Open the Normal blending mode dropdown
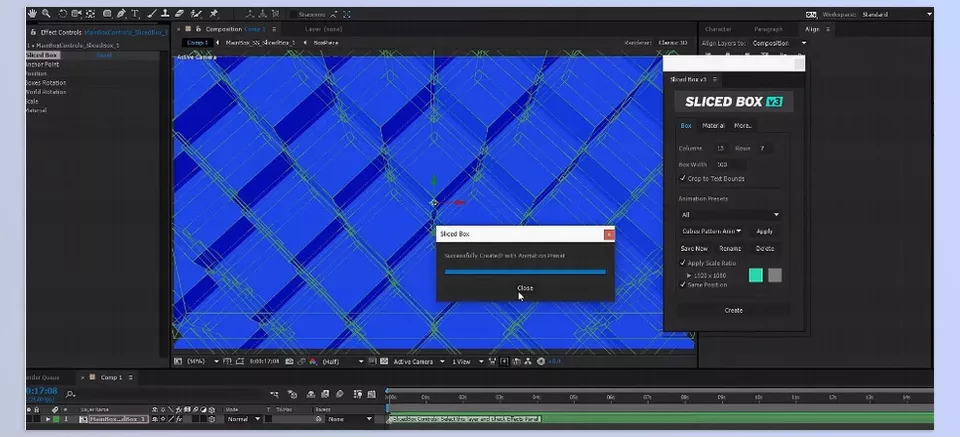 coord(243,419)
